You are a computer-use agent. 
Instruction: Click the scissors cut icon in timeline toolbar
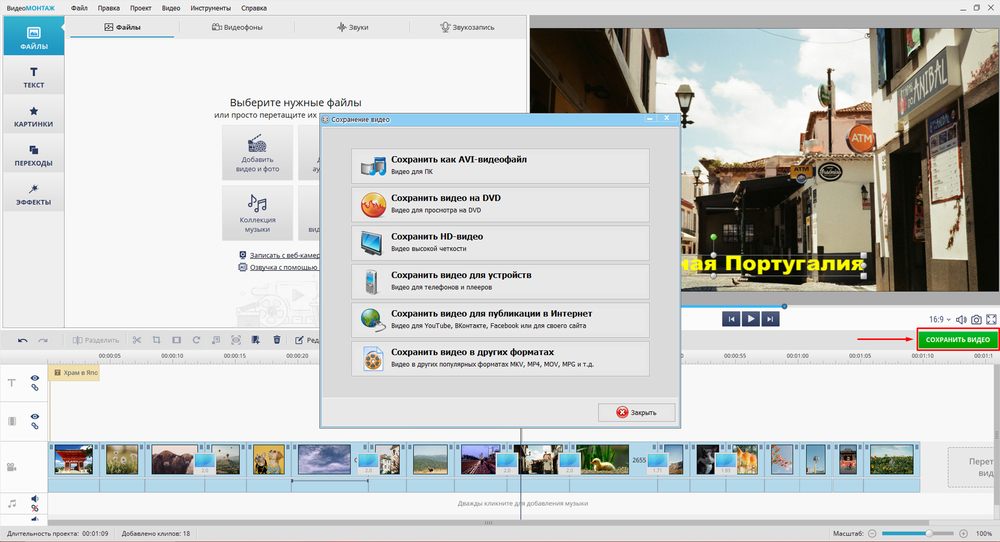point(137,340)
